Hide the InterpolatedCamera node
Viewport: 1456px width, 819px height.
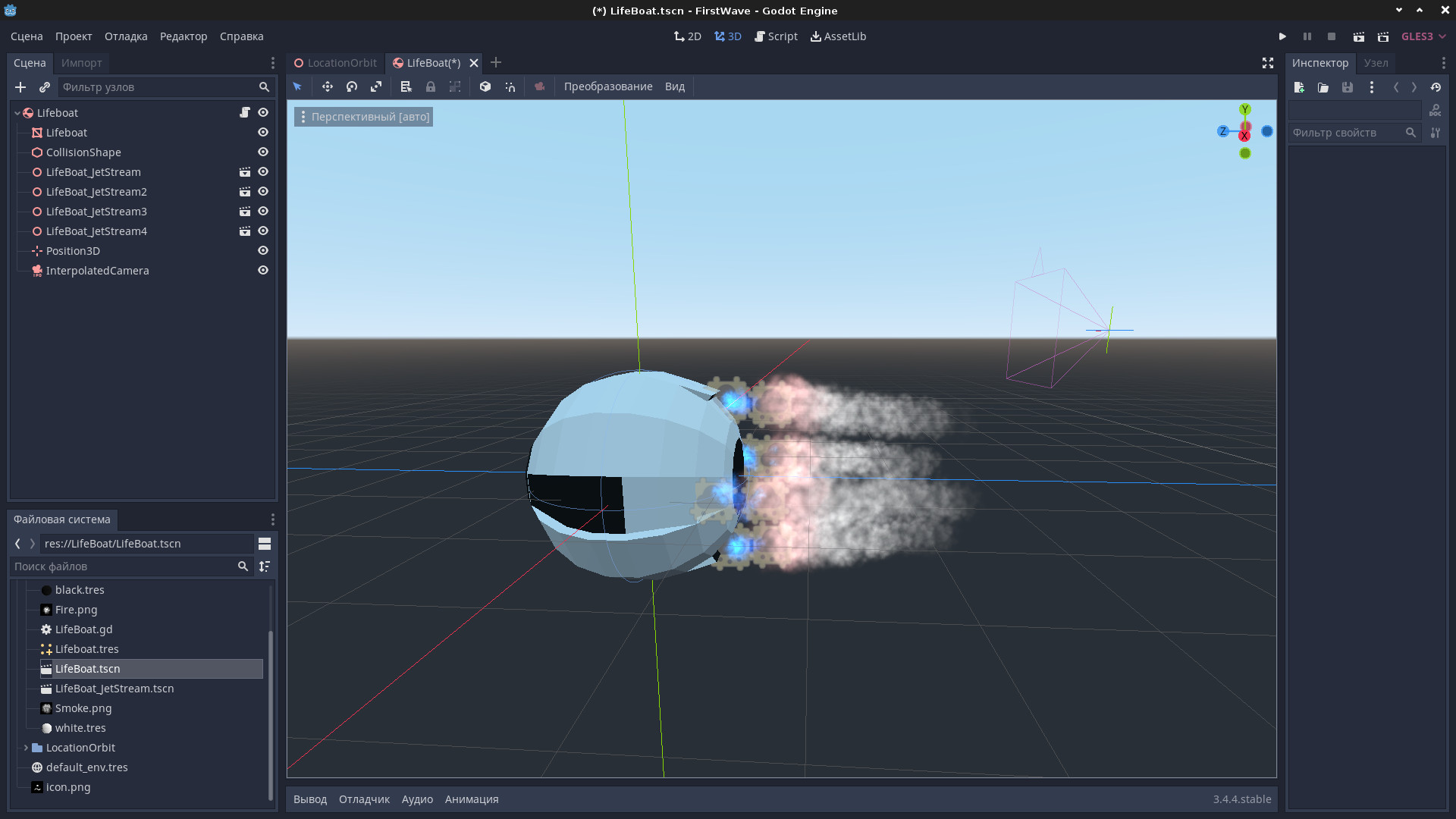(263, 271)
